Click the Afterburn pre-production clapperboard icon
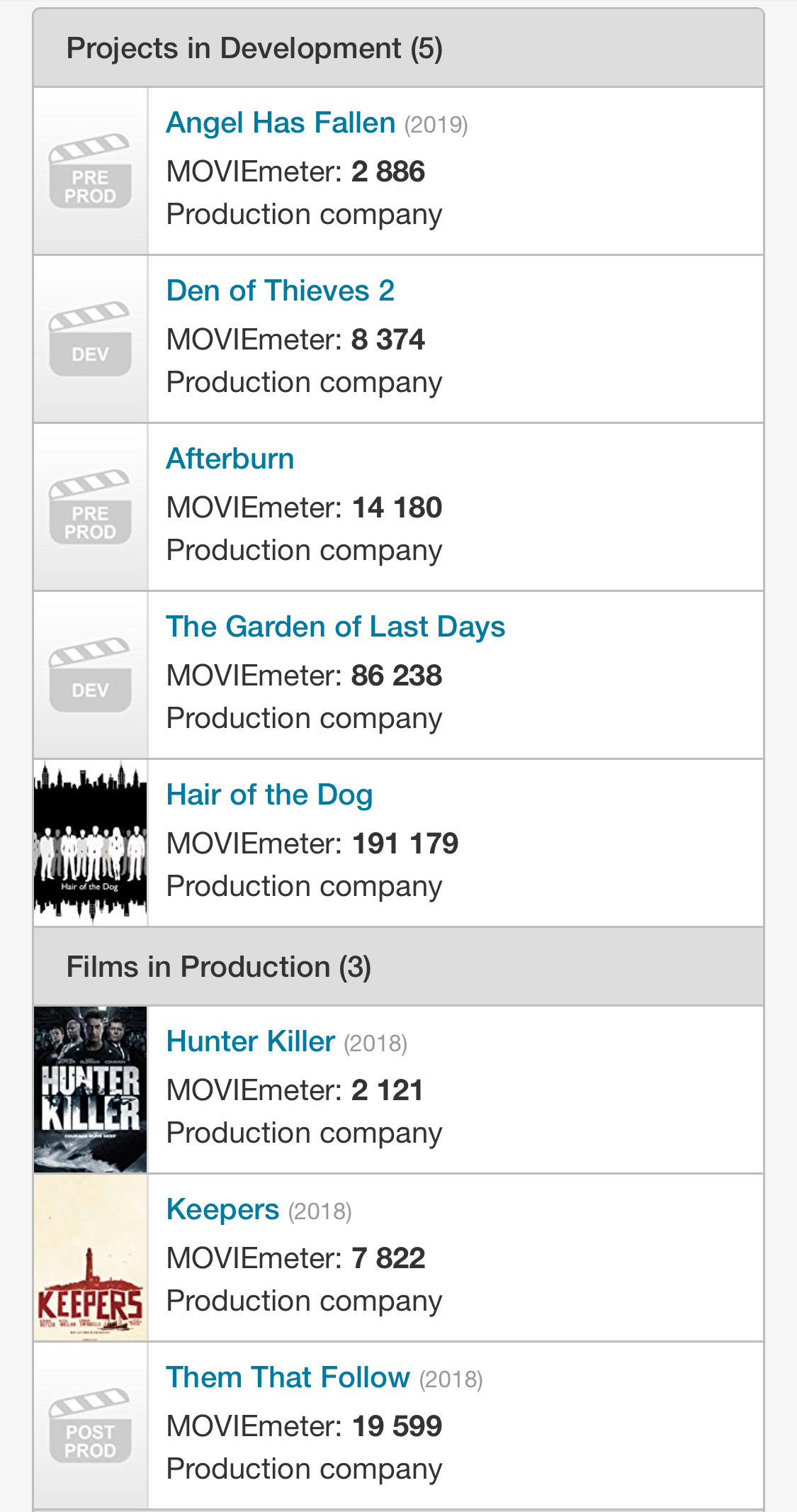 (90, 507)
